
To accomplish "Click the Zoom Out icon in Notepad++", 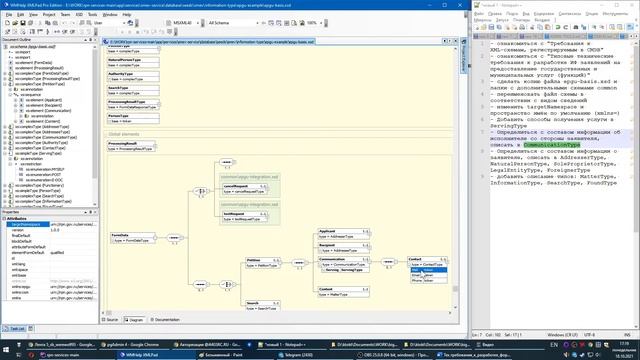I will (601, 27).
